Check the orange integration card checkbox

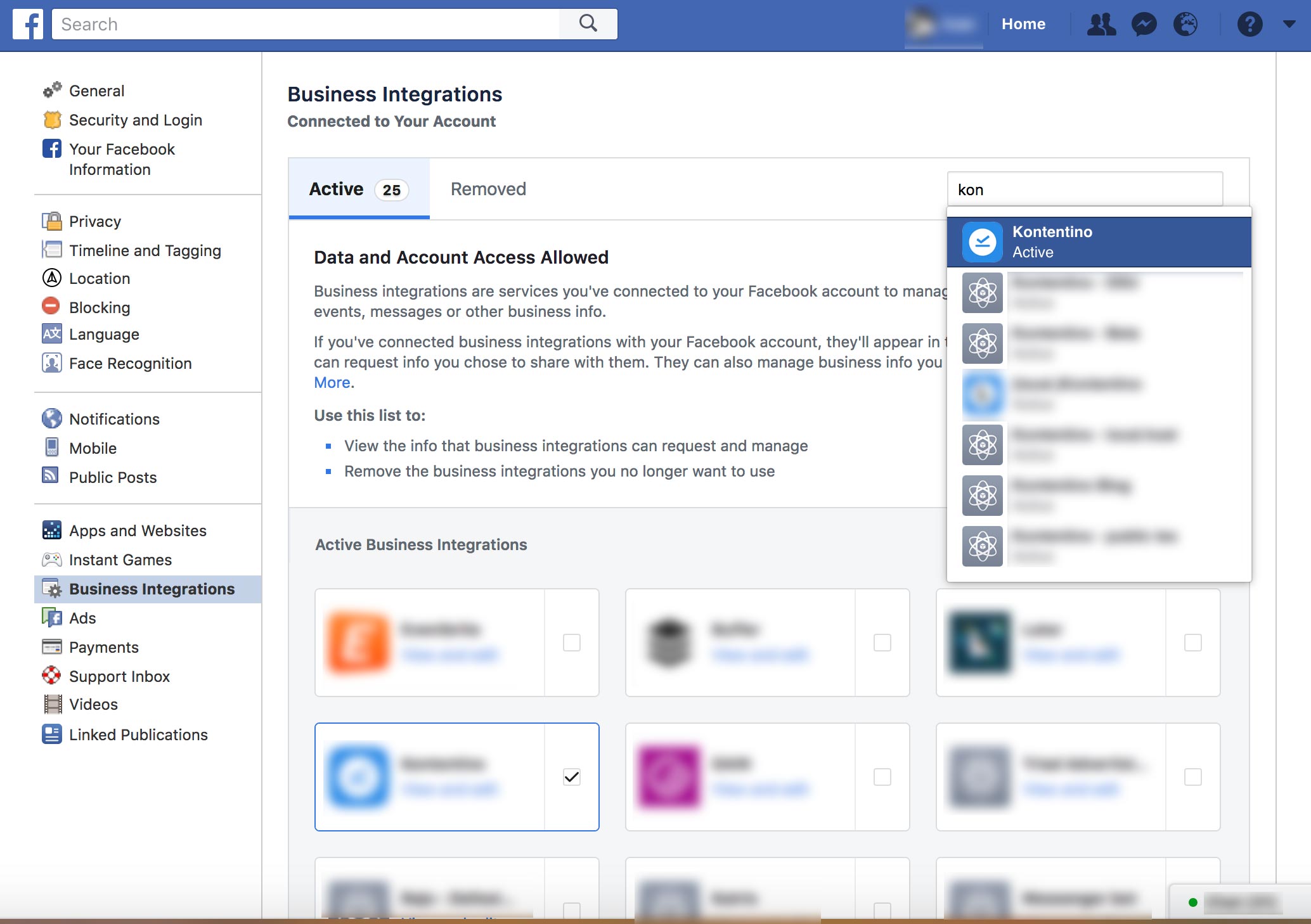click(x=572, y=643)
